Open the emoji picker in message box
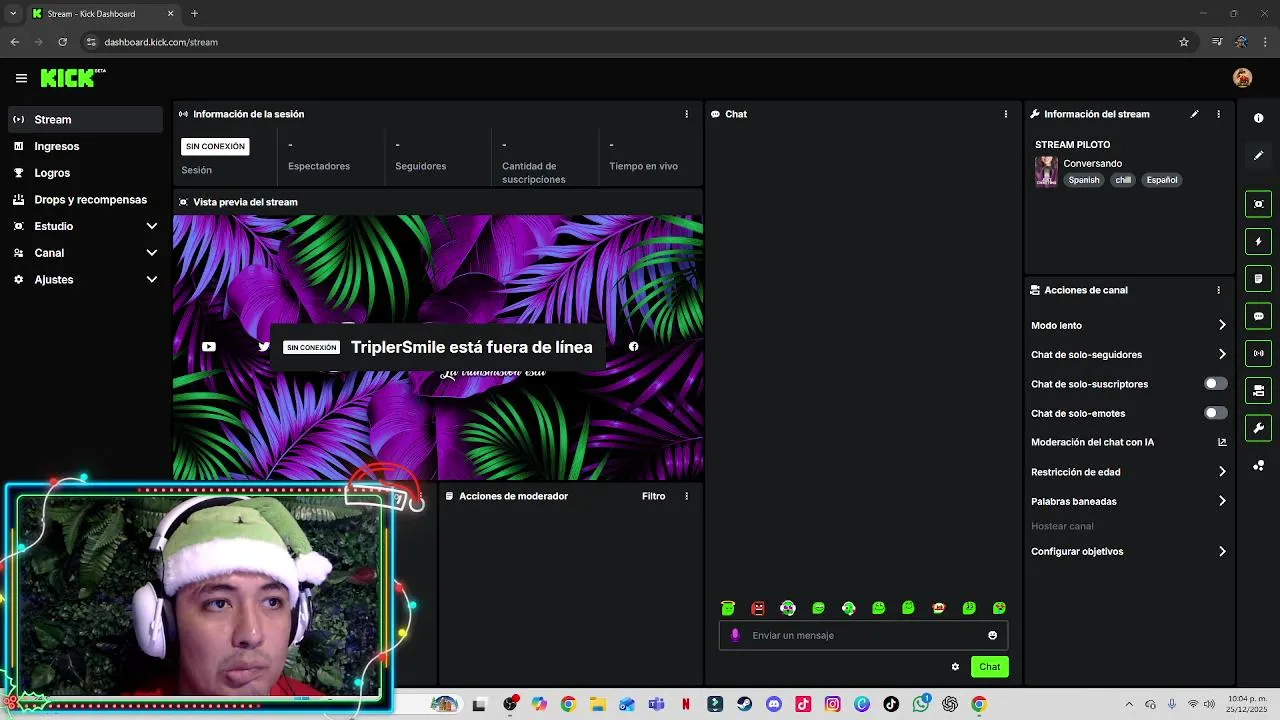This screenshot has width=1280, height=720. [992, 635]
